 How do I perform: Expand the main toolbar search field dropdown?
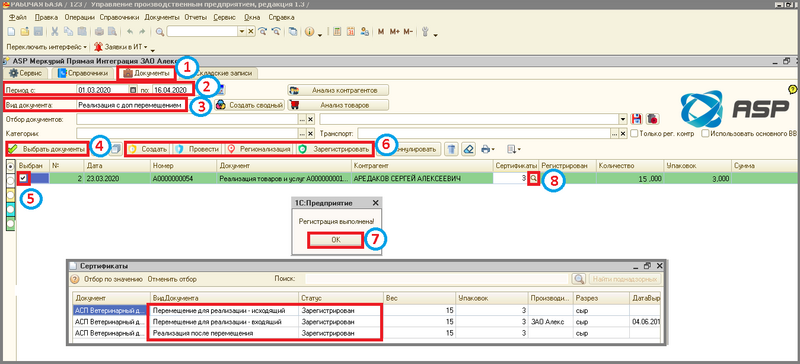click(242, 32)
